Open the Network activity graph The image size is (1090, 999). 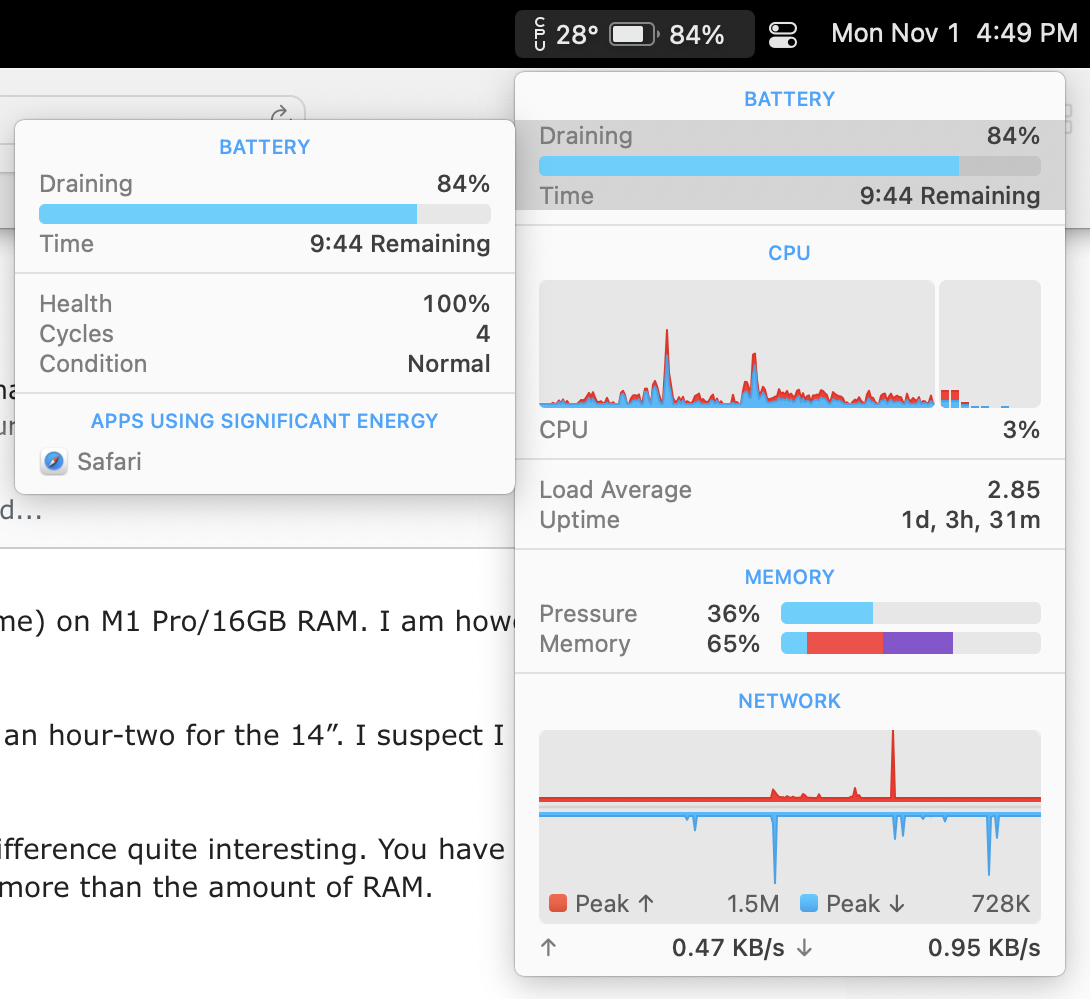789,810
